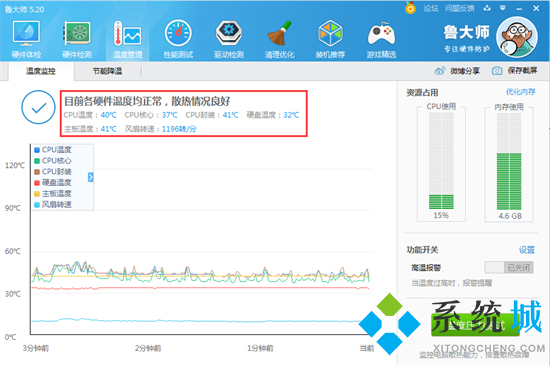Click the 硬盘温度 32℃ value

click(291, 115)
